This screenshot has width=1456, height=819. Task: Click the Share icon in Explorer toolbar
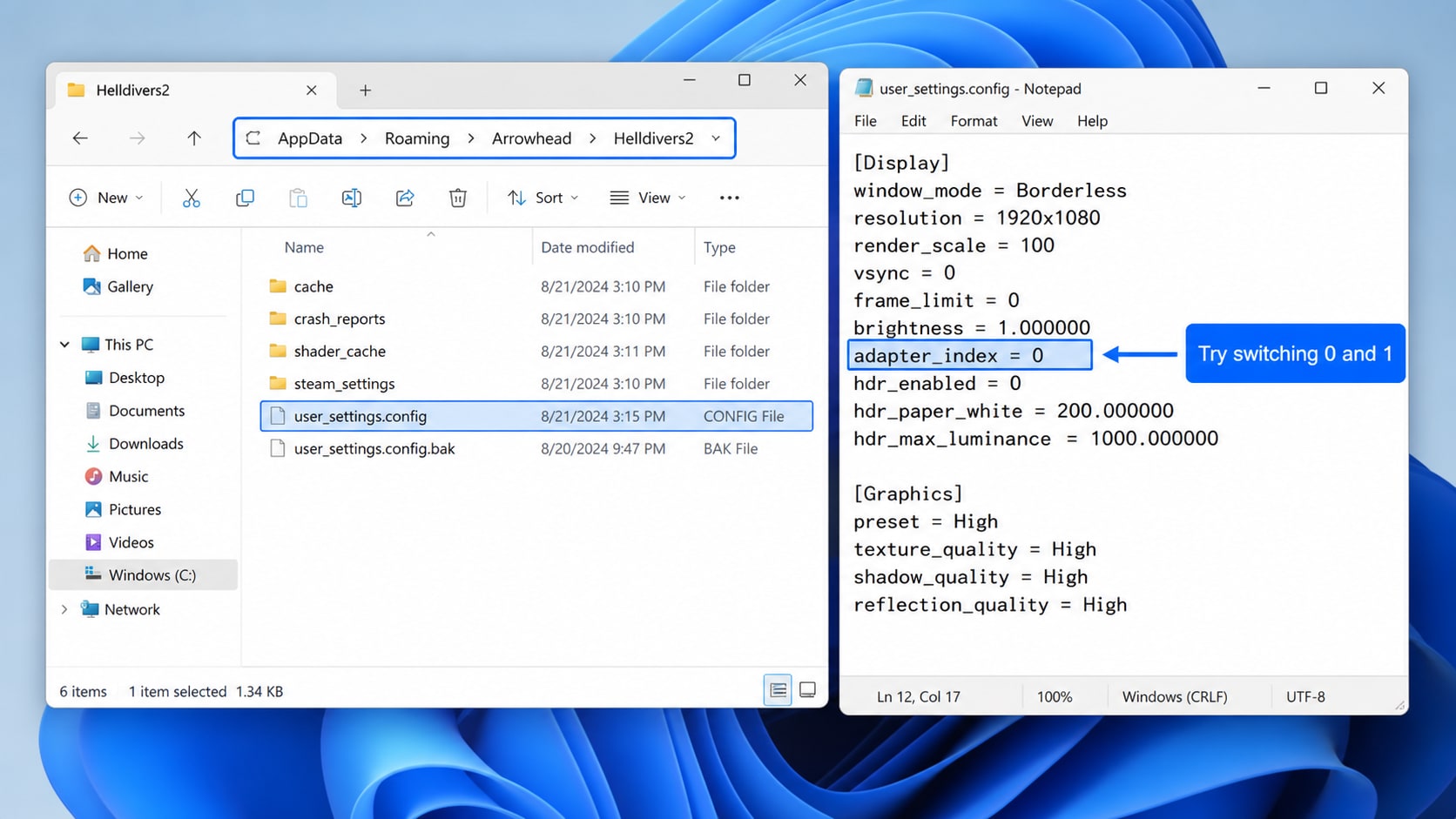[x=405, y=198]
